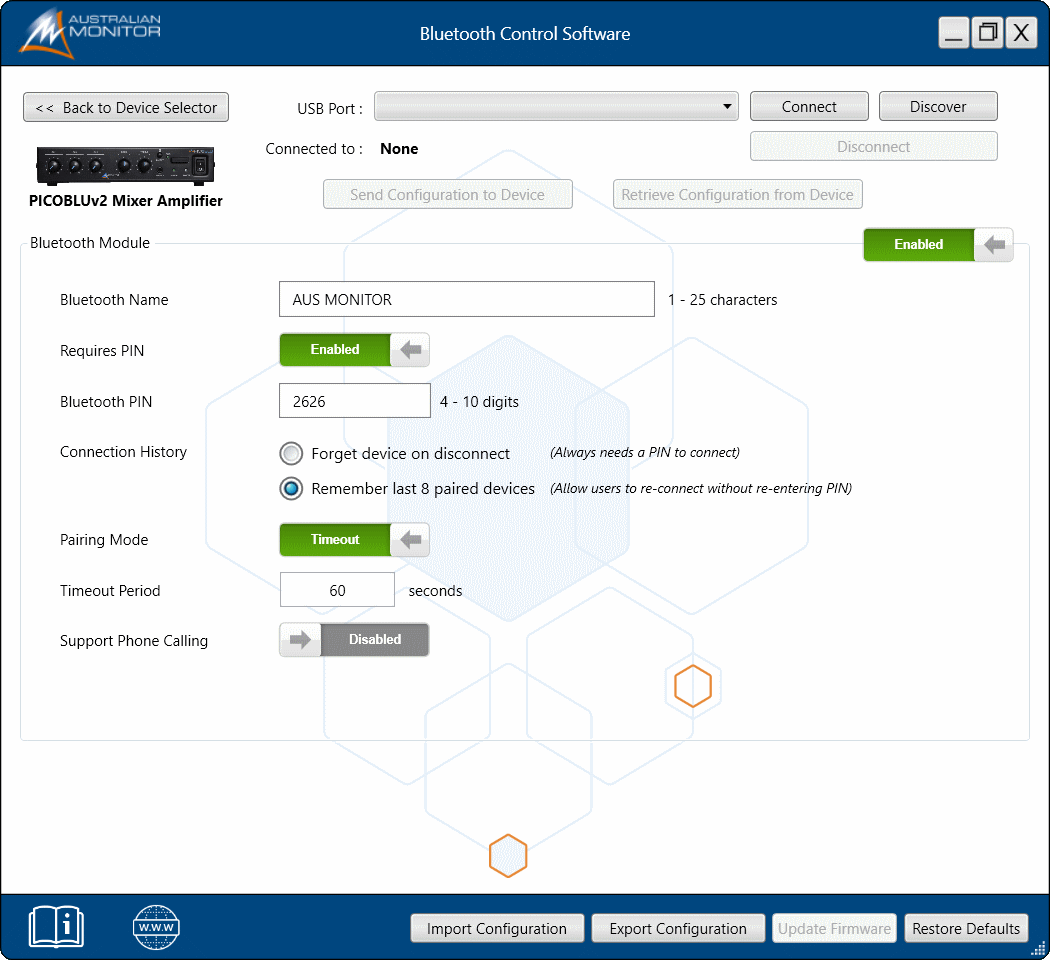1050x960 pixels.
Task: Go back to Device Selector
Action: (126, 107)
